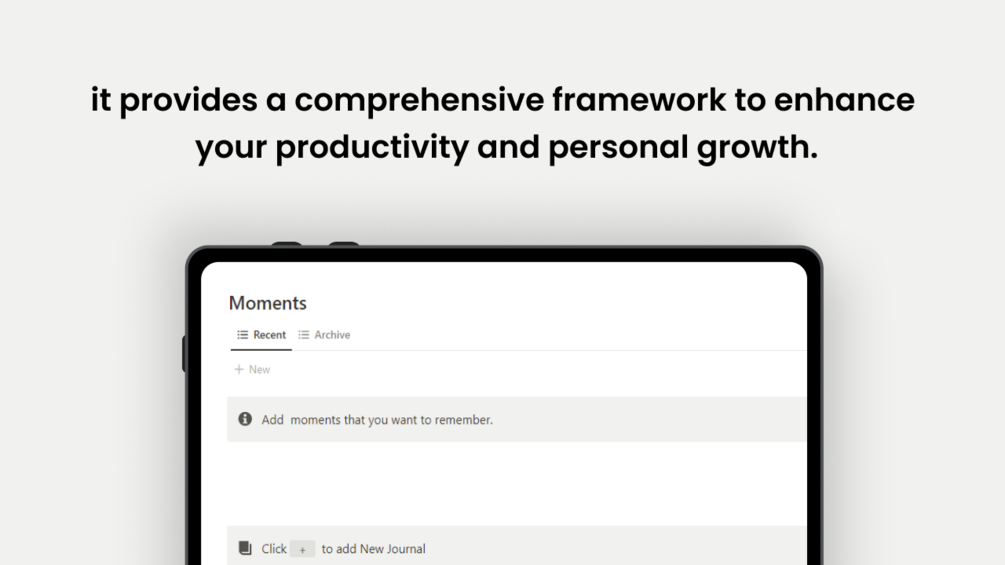Click the info circle icon in callout
Viewport: 1005px width, 565px height.
[x=245, y=420]
